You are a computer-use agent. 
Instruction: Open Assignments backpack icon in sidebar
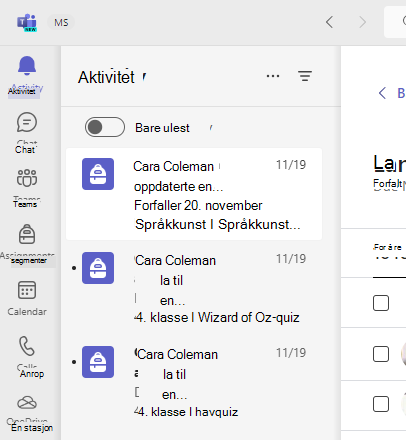(x=27, y=234)
